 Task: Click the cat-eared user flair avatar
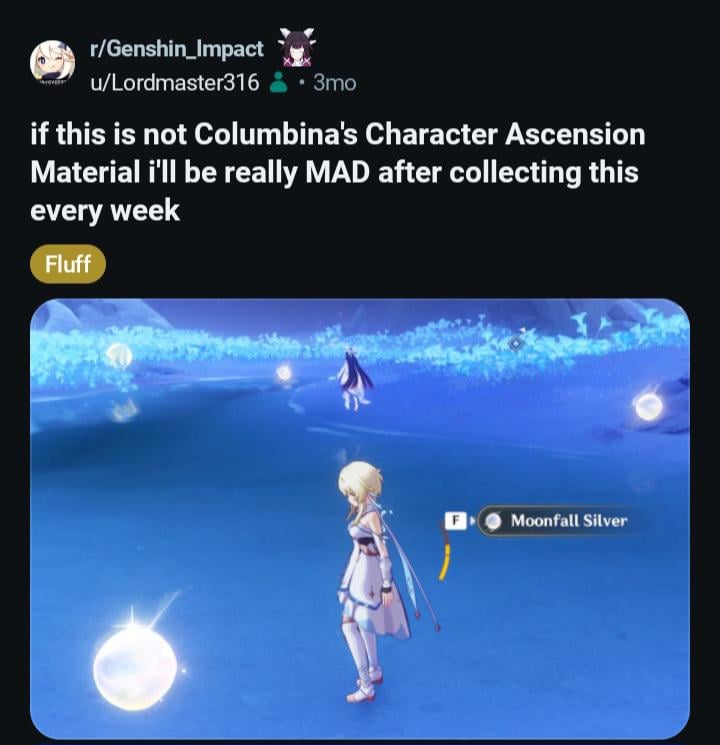point(297,48)
